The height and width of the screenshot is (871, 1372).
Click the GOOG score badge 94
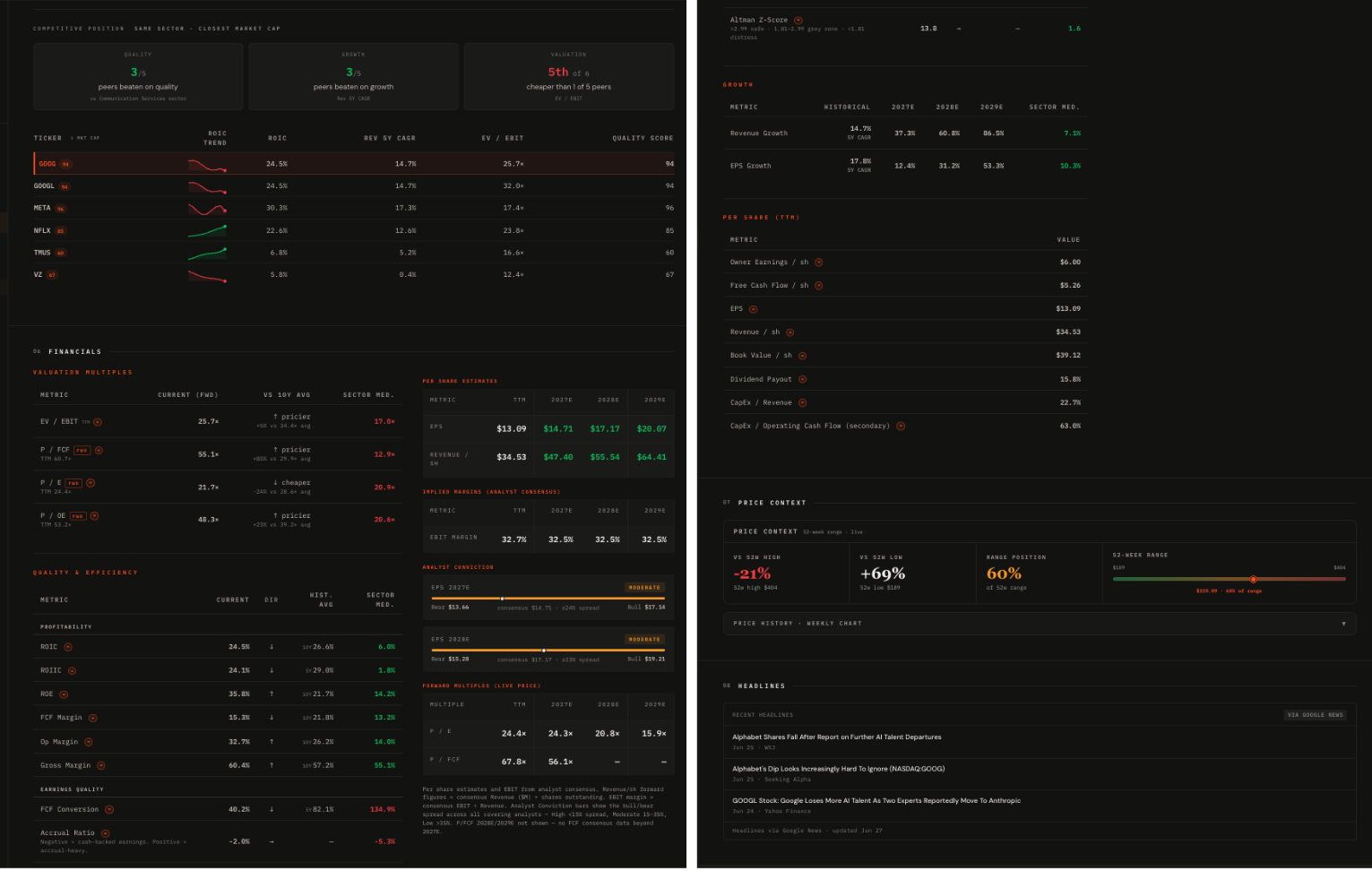click(66, 164)
